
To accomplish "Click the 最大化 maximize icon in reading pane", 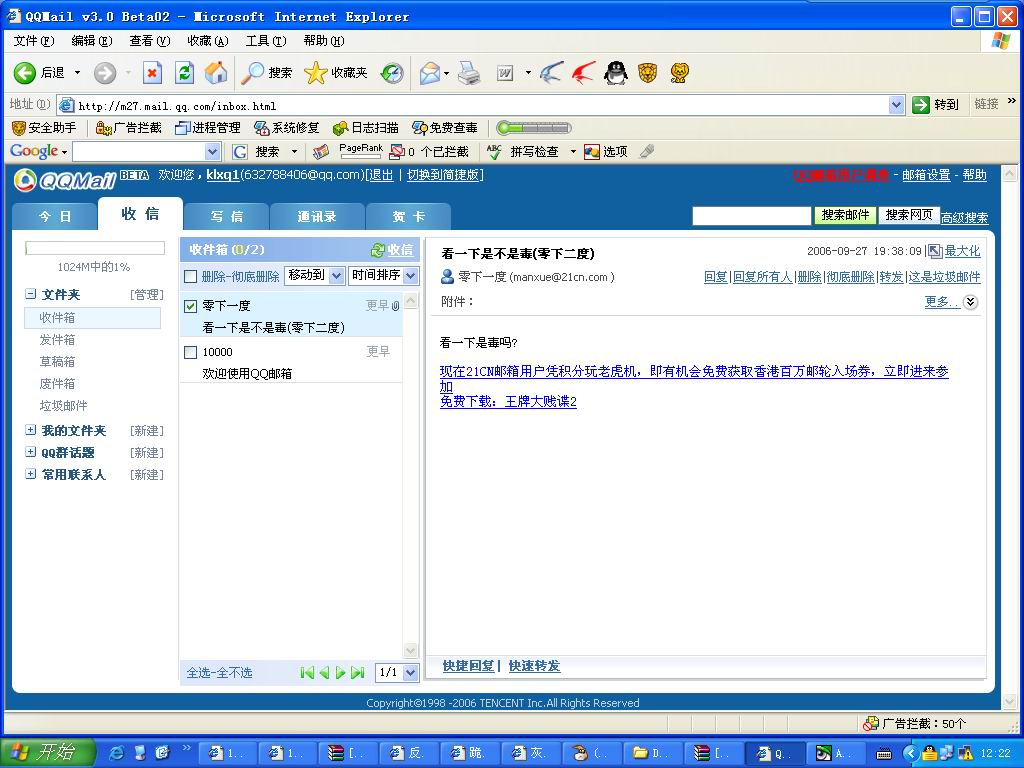I will [935, 251].
